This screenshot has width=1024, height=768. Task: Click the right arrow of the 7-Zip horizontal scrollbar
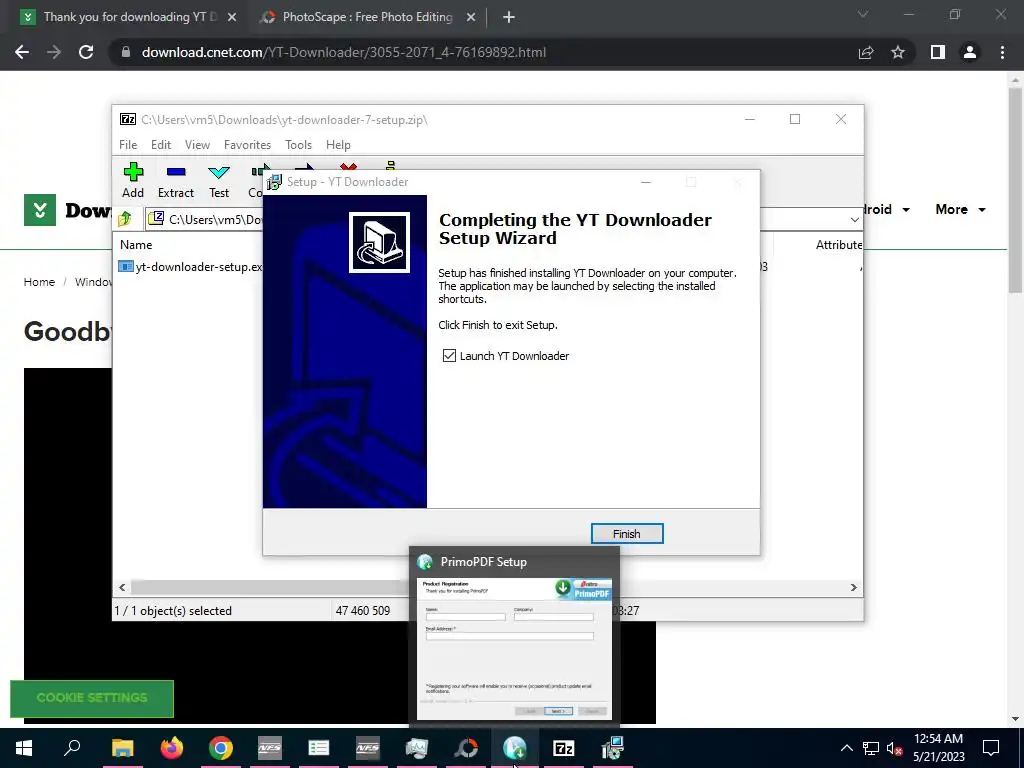tap(853, 587)
